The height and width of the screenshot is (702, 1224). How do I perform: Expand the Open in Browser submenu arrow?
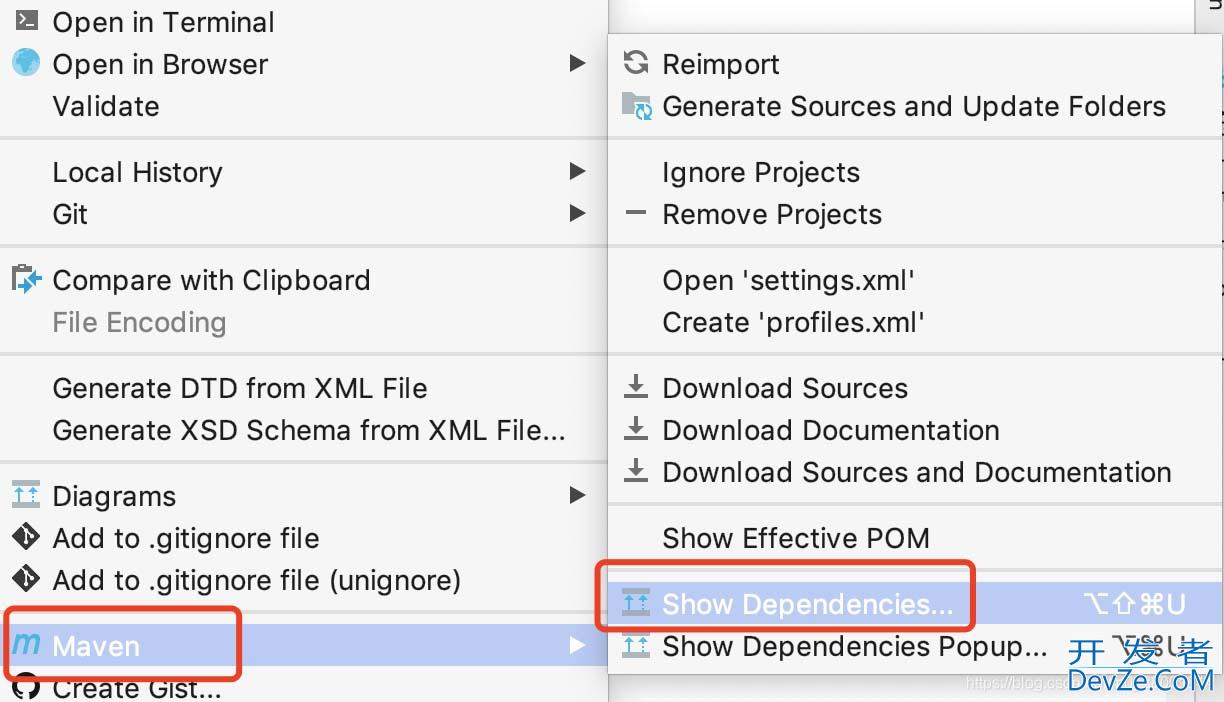click(577, 64)
